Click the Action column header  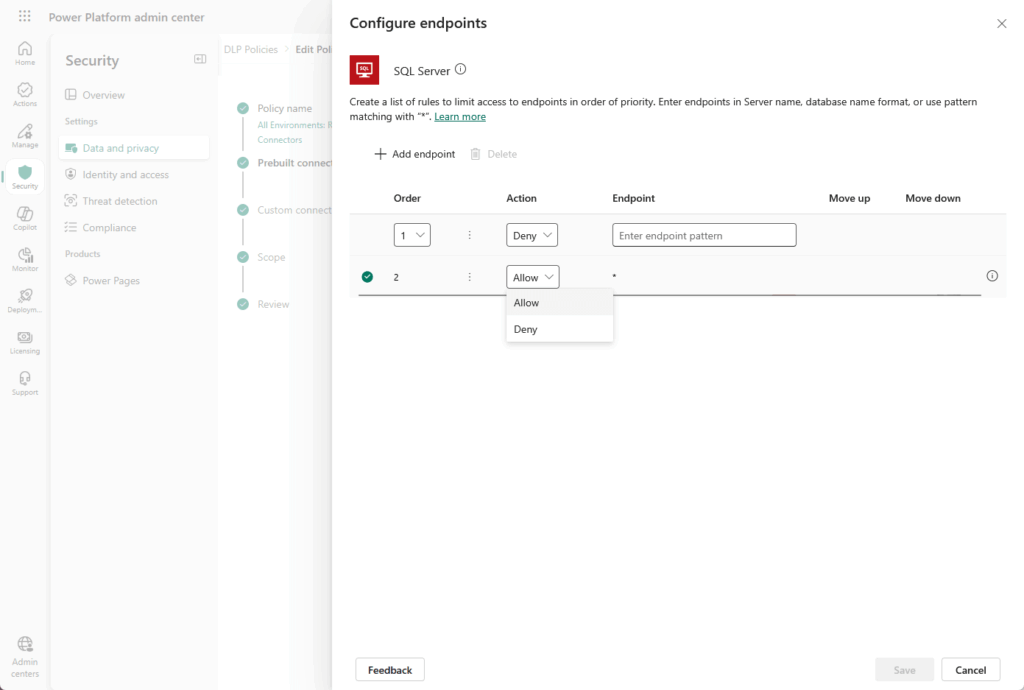coord(521,198)
